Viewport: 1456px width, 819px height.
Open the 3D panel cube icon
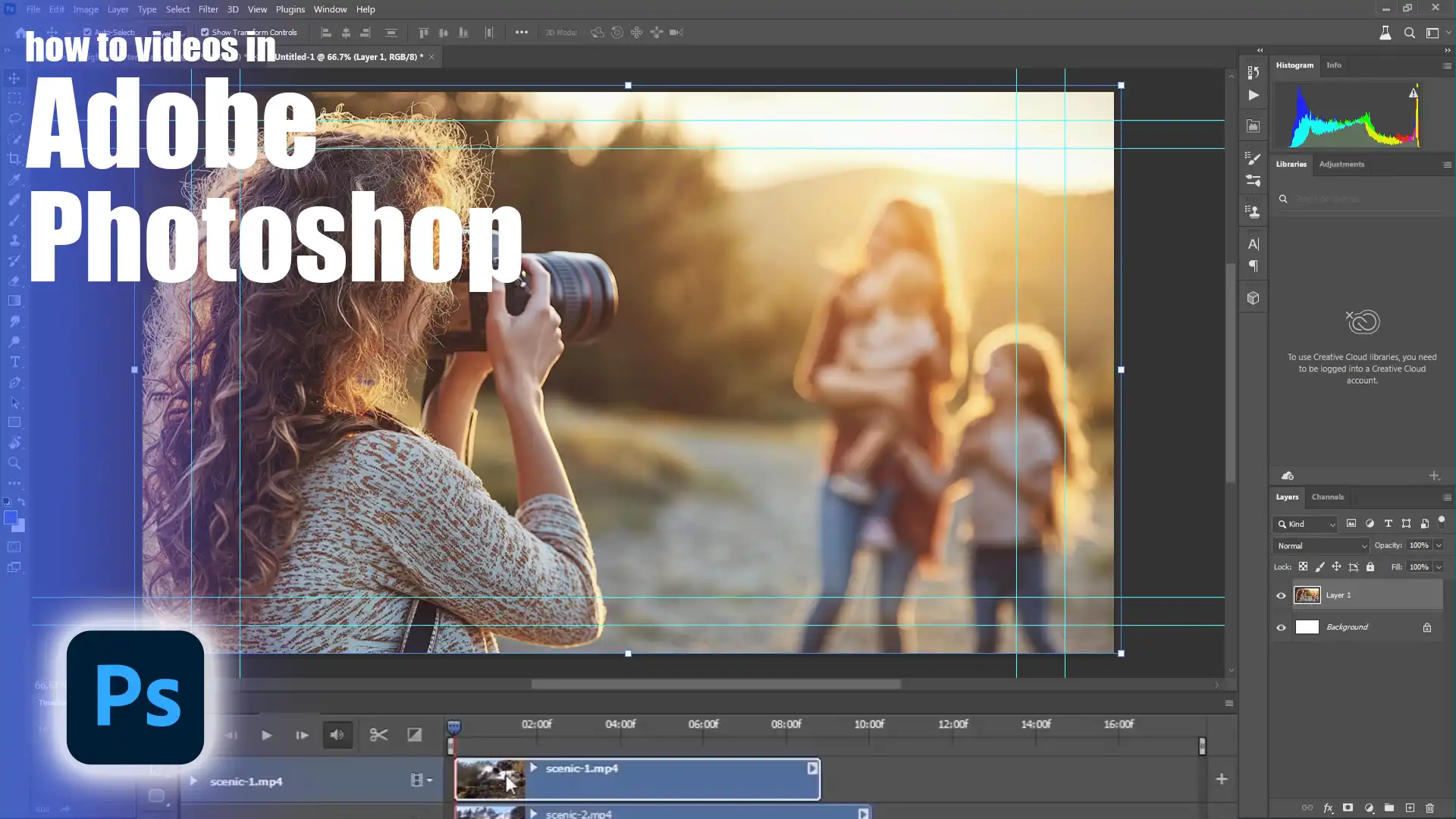tap(1253, 298)
